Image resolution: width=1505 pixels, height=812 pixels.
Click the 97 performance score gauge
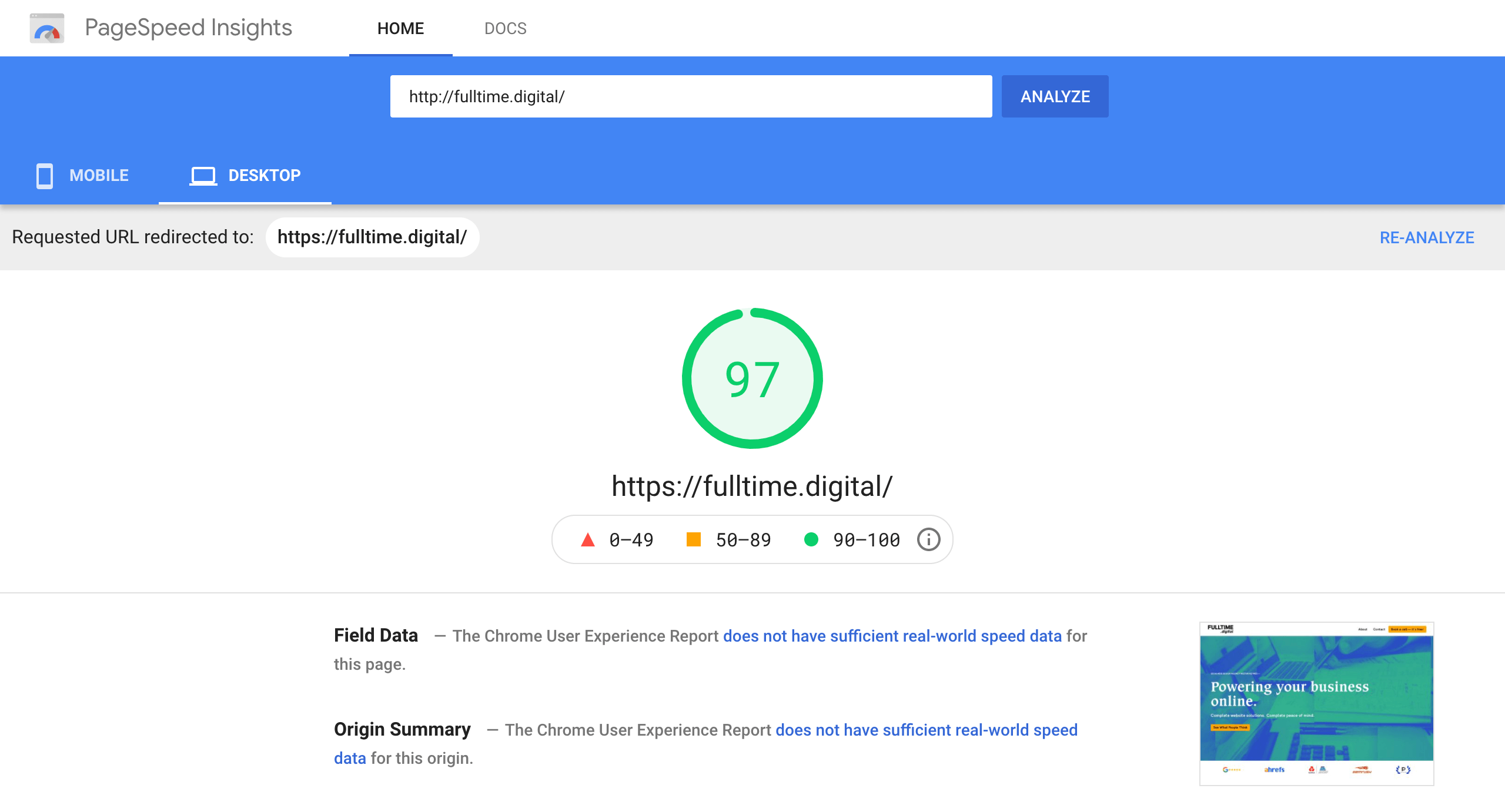coord(752,378)
